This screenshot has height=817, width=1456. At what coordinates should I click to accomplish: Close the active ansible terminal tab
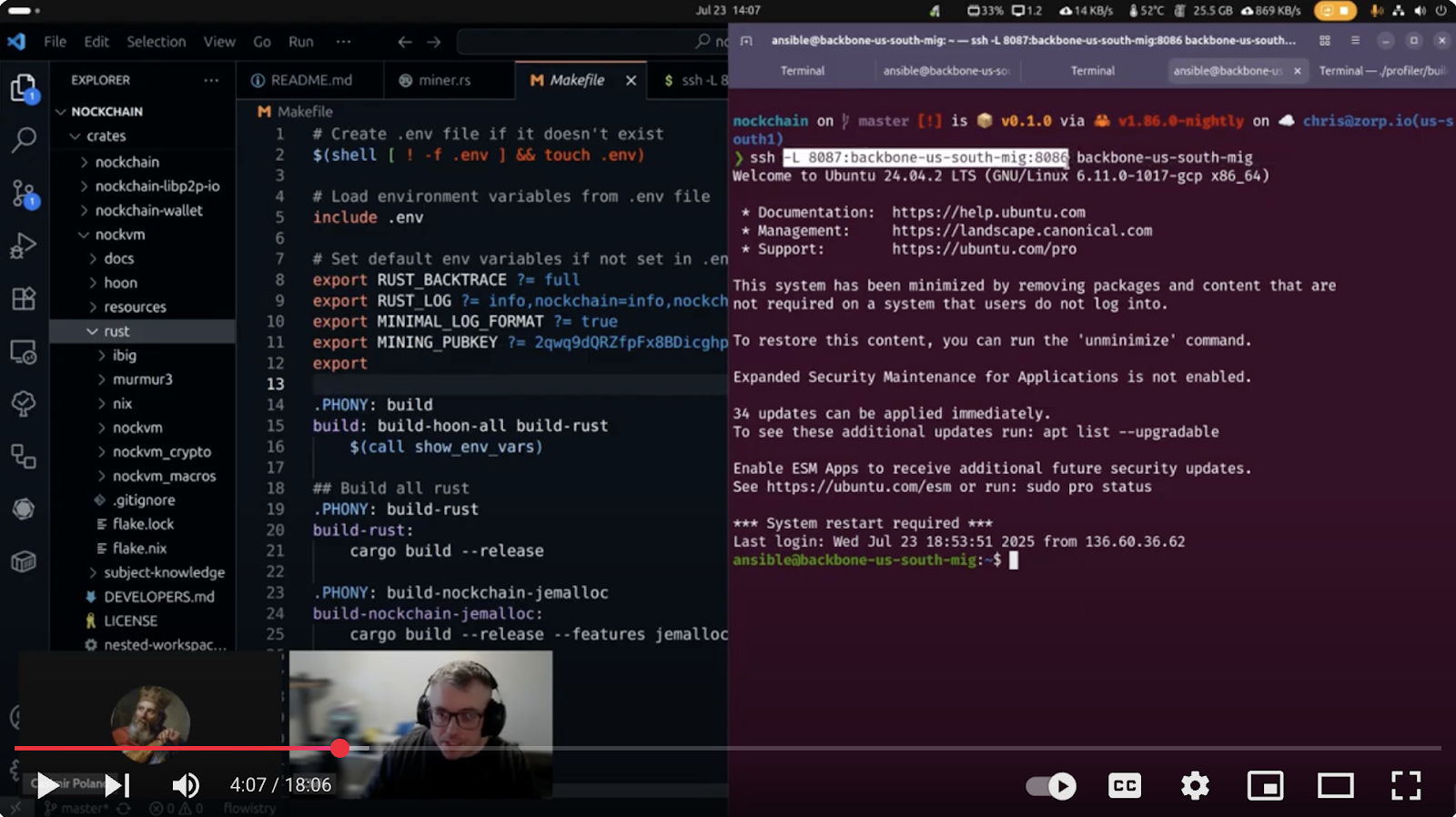[1297, 71]
